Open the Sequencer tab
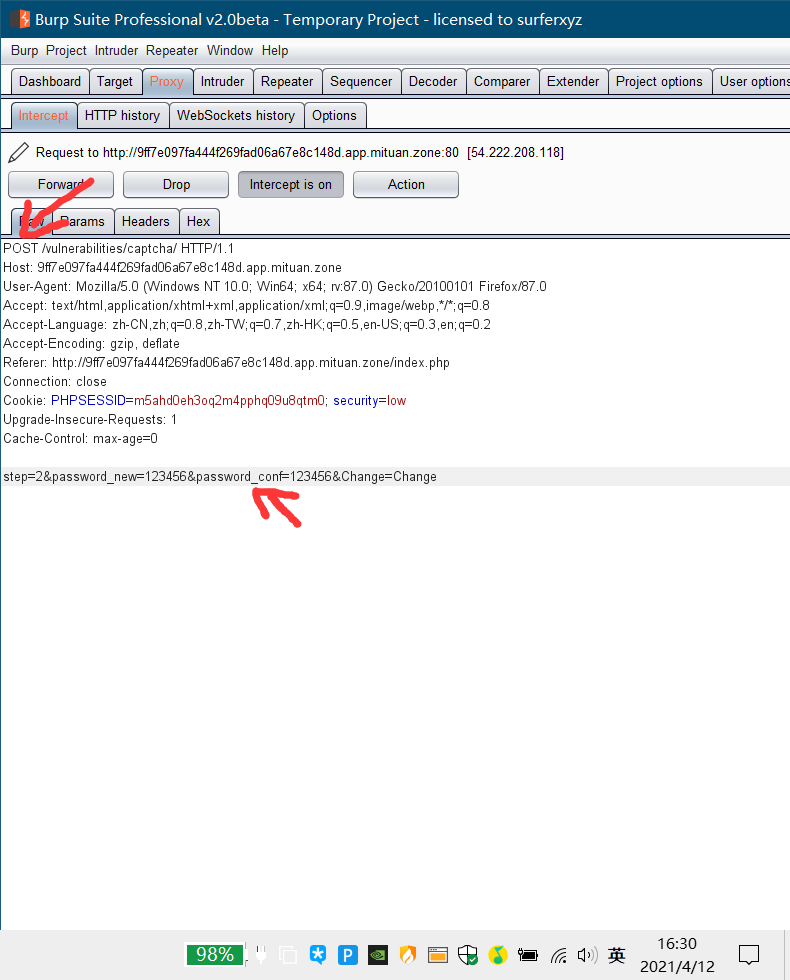790x980 pixels. pos(361,81)
